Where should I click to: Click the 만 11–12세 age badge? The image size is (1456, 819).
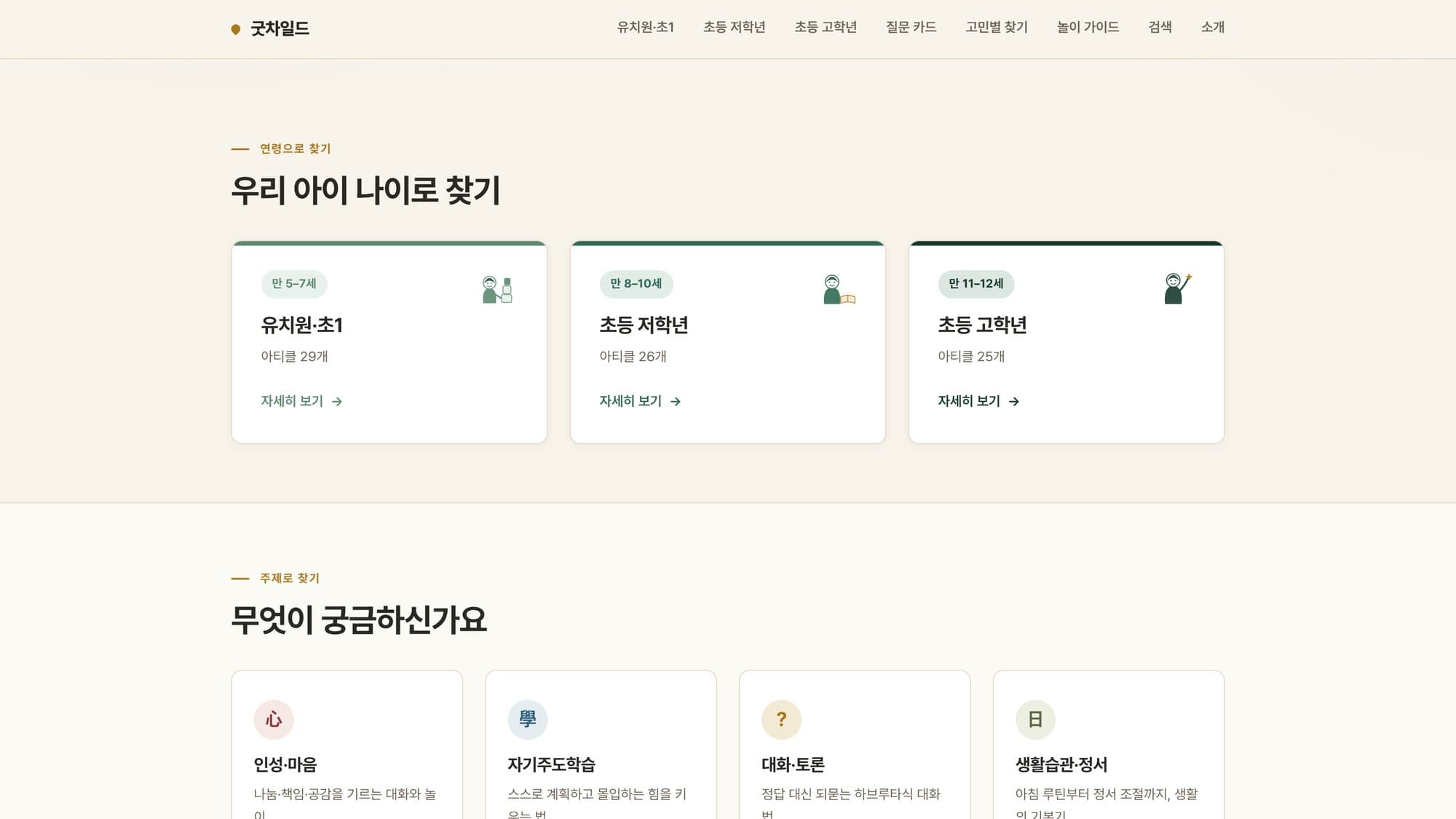[976, 284]
